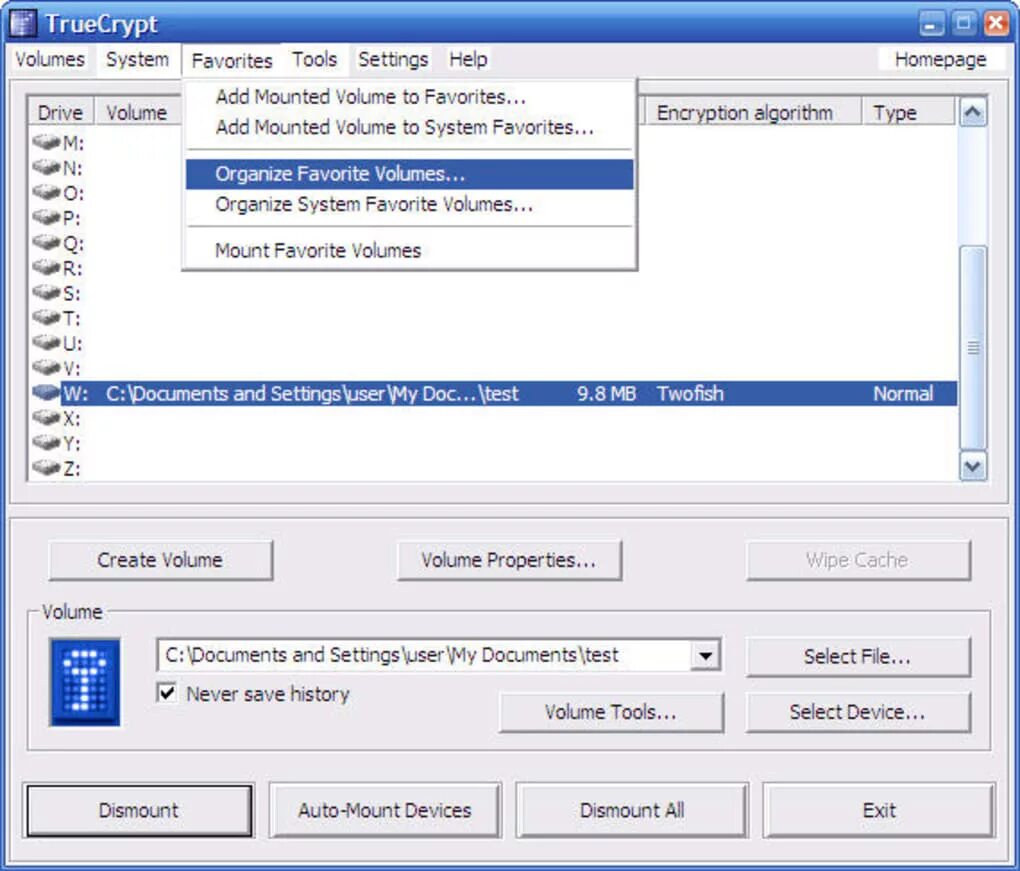Click the Q: drive icon
This screenshot has width=1020, height=871.
point(46,242)
